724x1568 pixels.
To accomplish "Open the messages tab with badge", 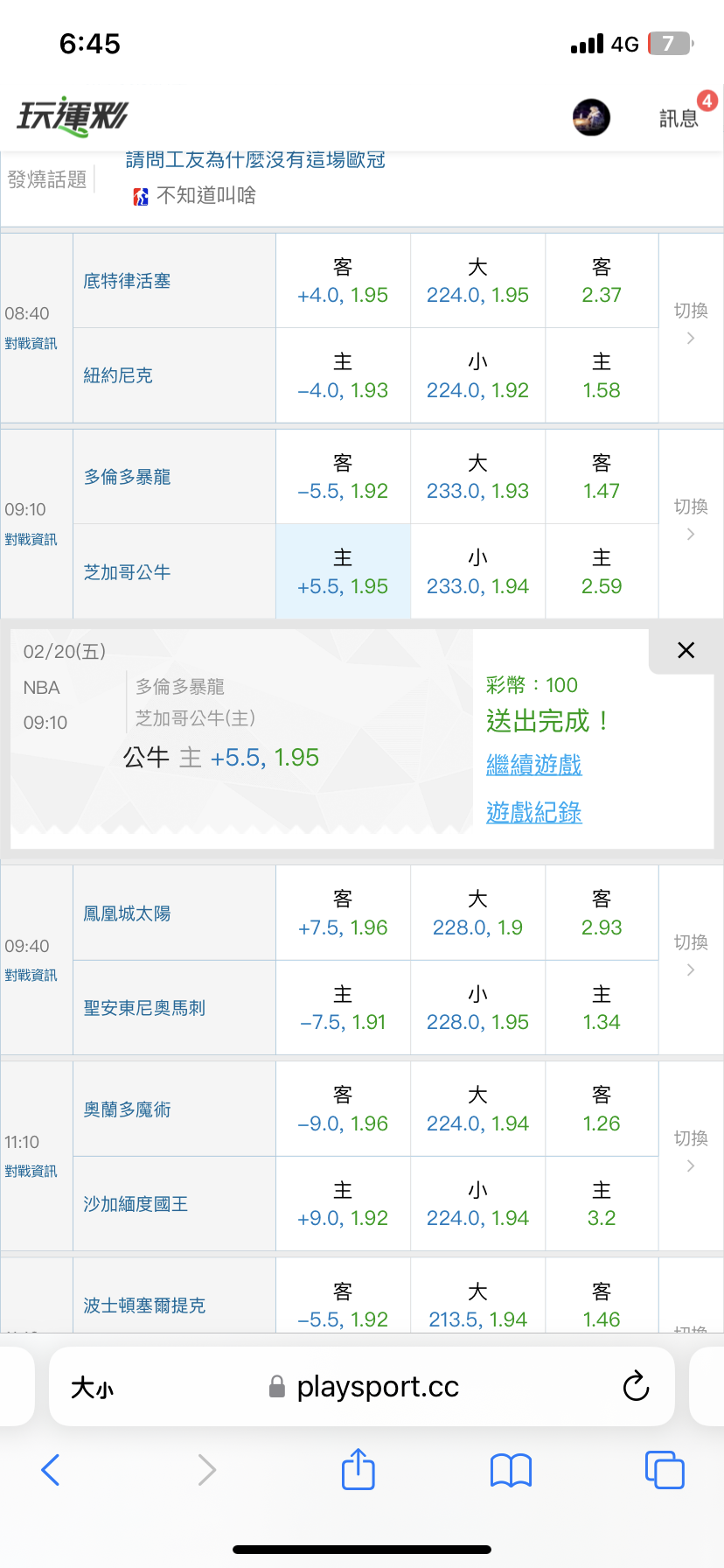I will (x=679, y=117).
